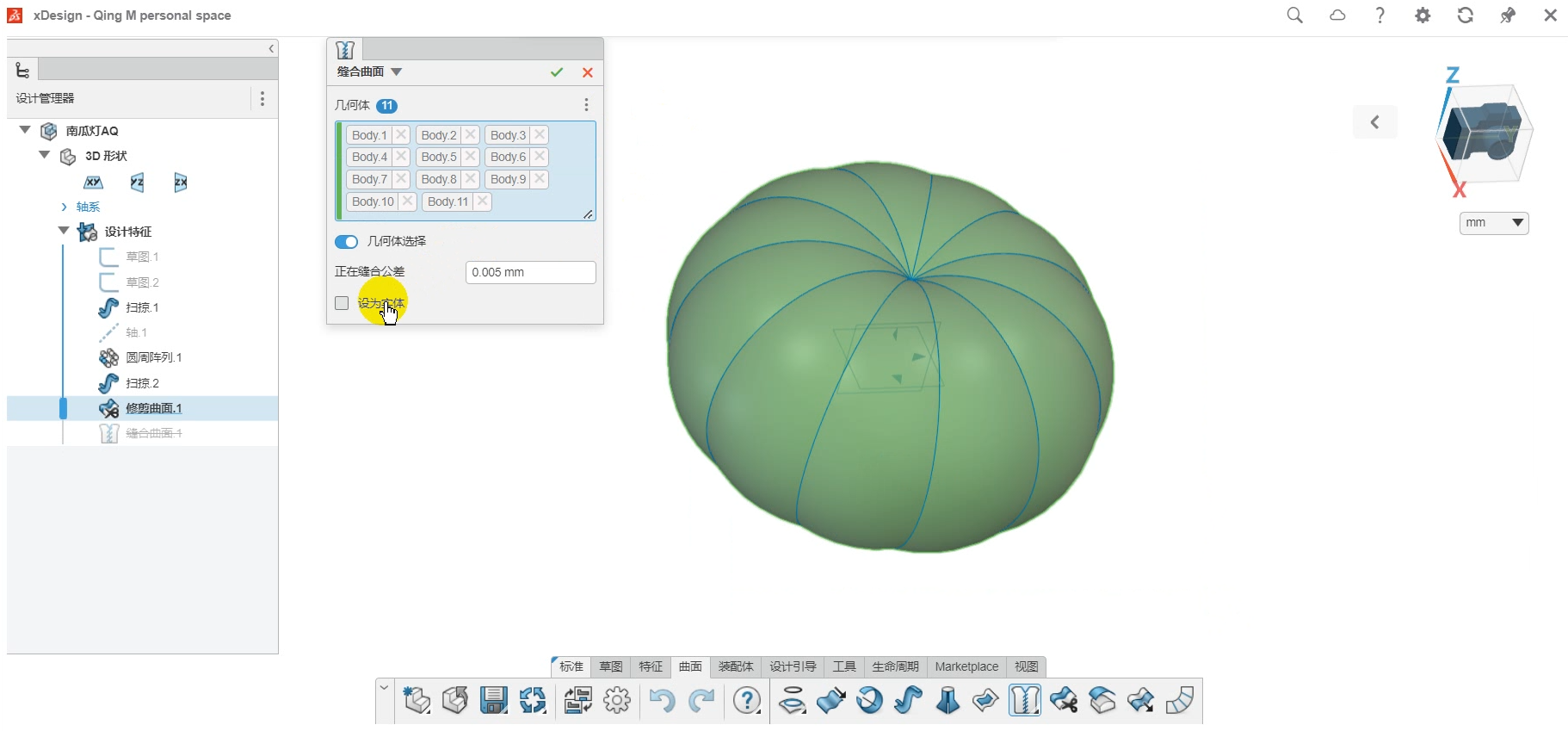
Task: Click the Sew Surface zipper tool in toolbar
Action: [x=1024, y=700]
